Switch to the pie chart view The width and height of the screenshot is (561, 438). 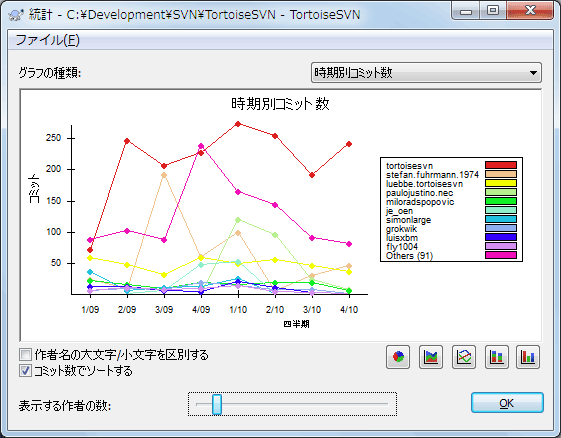[x=398, y=357]
